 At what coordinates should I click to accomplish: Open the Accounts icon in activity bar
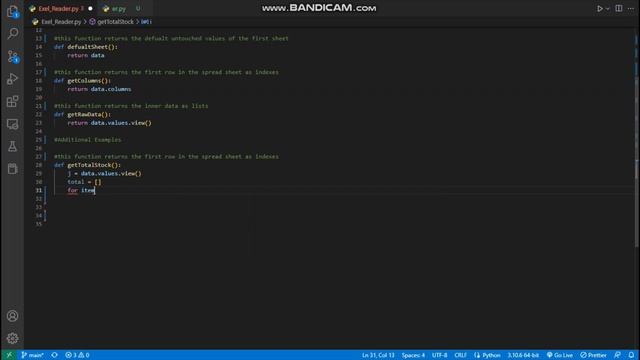12,316
